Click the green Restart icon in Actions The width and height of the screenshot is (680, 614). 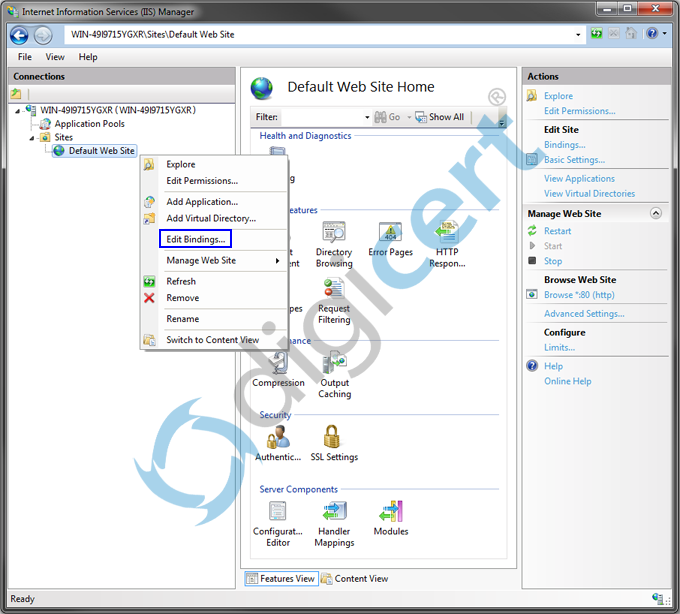[x=532, y=231]
